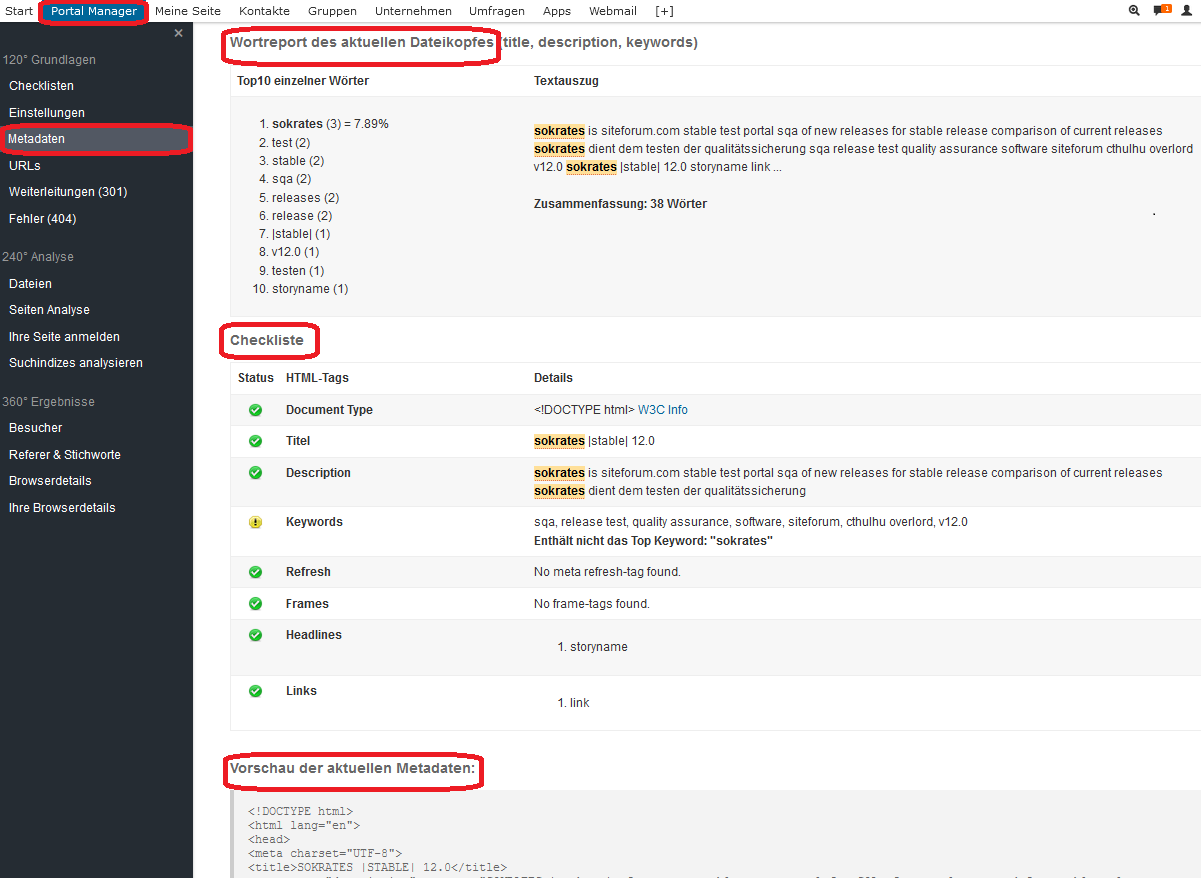This screenshot has height=878, width=1201.
Task: Click green check icon for Document Type
Action: point(255,410)
